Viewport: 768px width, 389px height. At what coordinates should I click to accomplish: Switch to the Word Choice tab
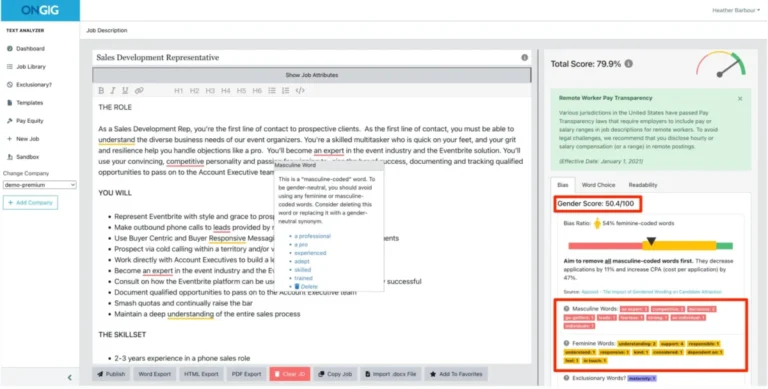tap(598, 185)
